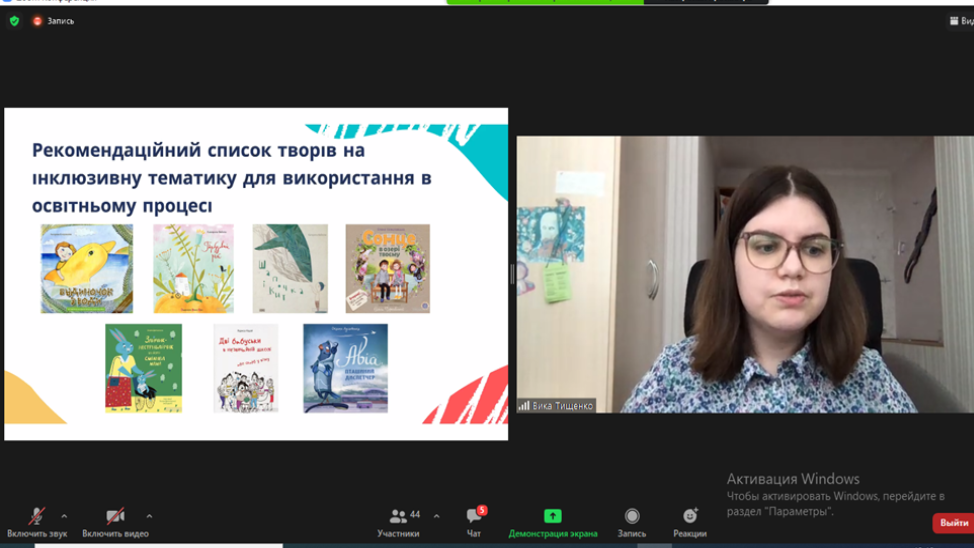Click the green encryption shield icon
The height and width of the screenshot is (548, 974).
click(14, 21)
